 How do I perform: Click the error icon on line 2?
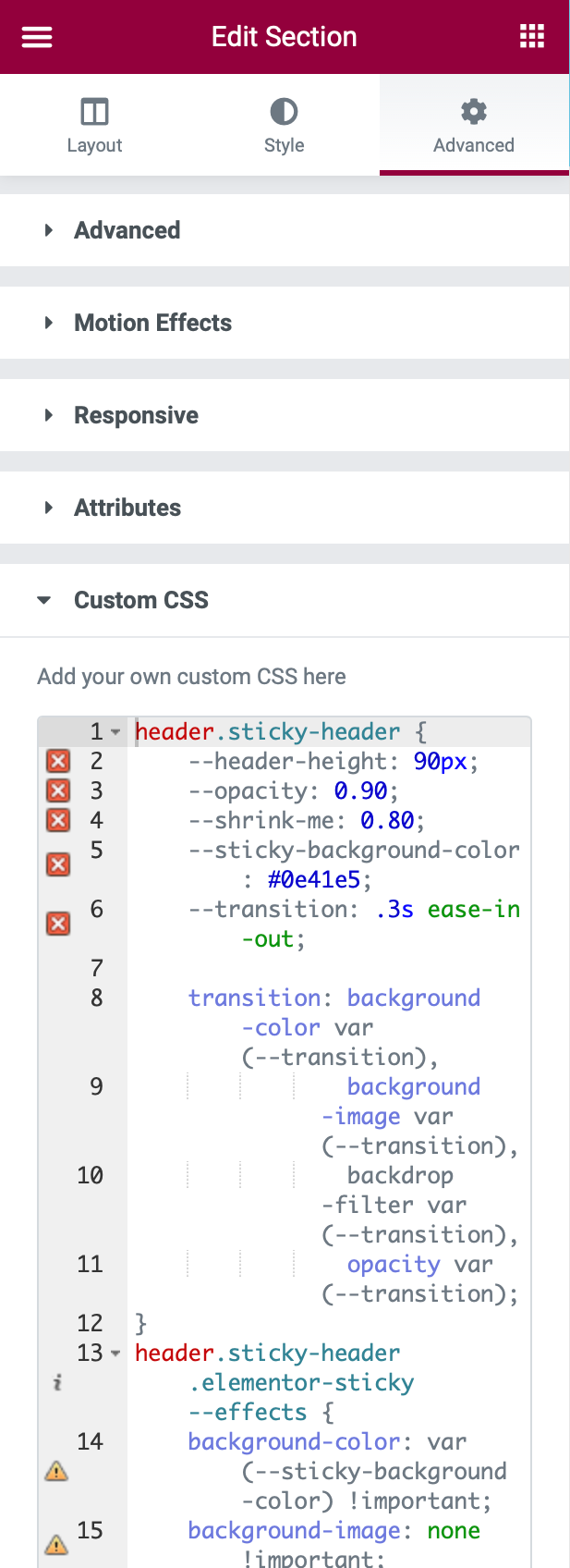tap(58, 761)
